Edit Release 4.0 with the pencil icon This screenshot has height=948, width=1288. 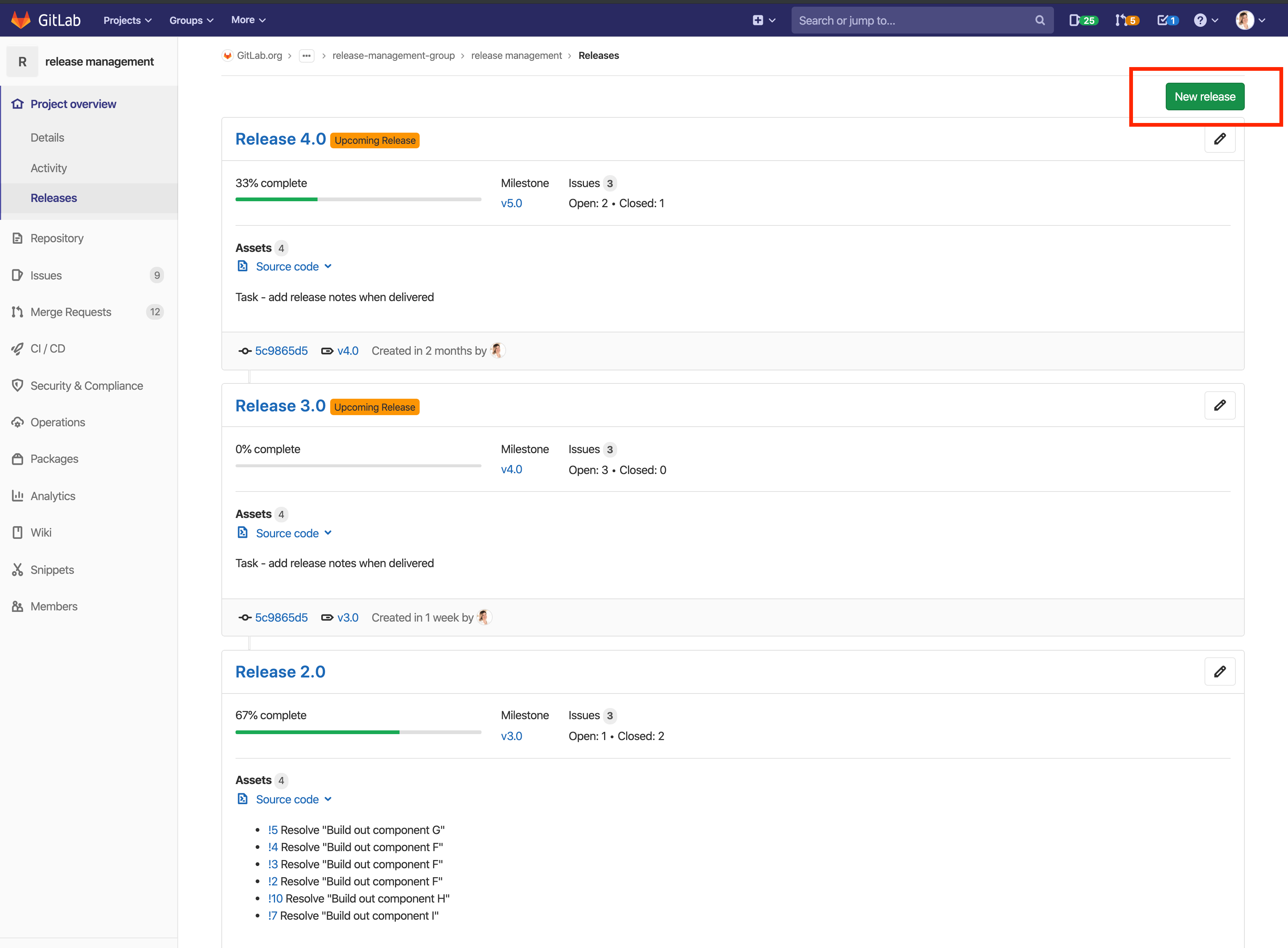point(1220,139)
